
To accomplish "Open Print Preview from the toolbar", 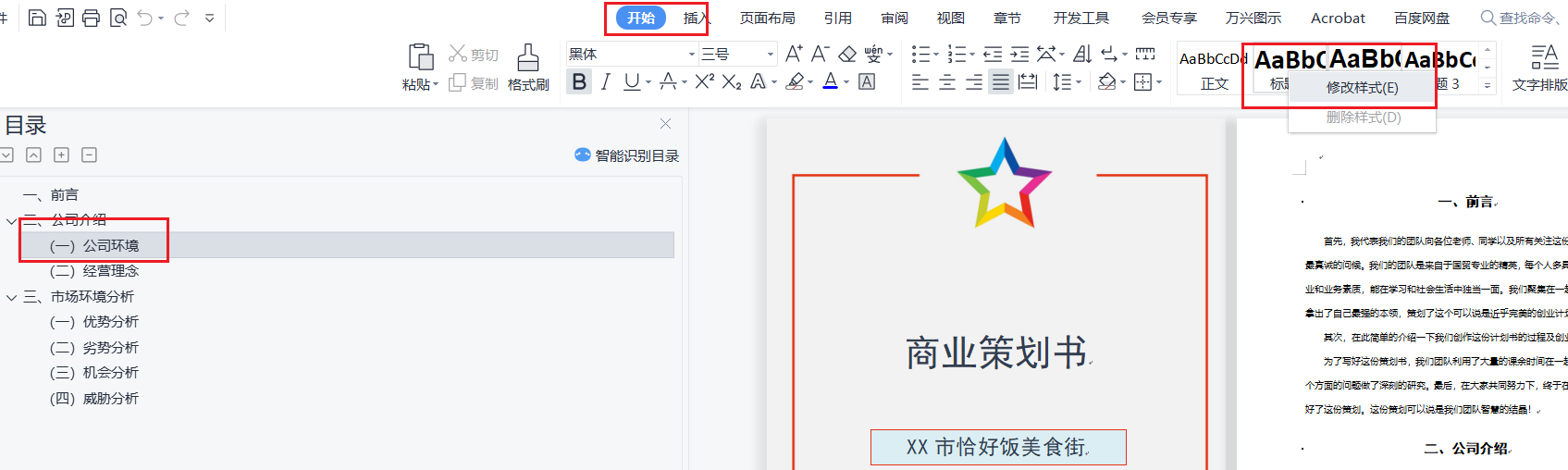I will (118, 18).
